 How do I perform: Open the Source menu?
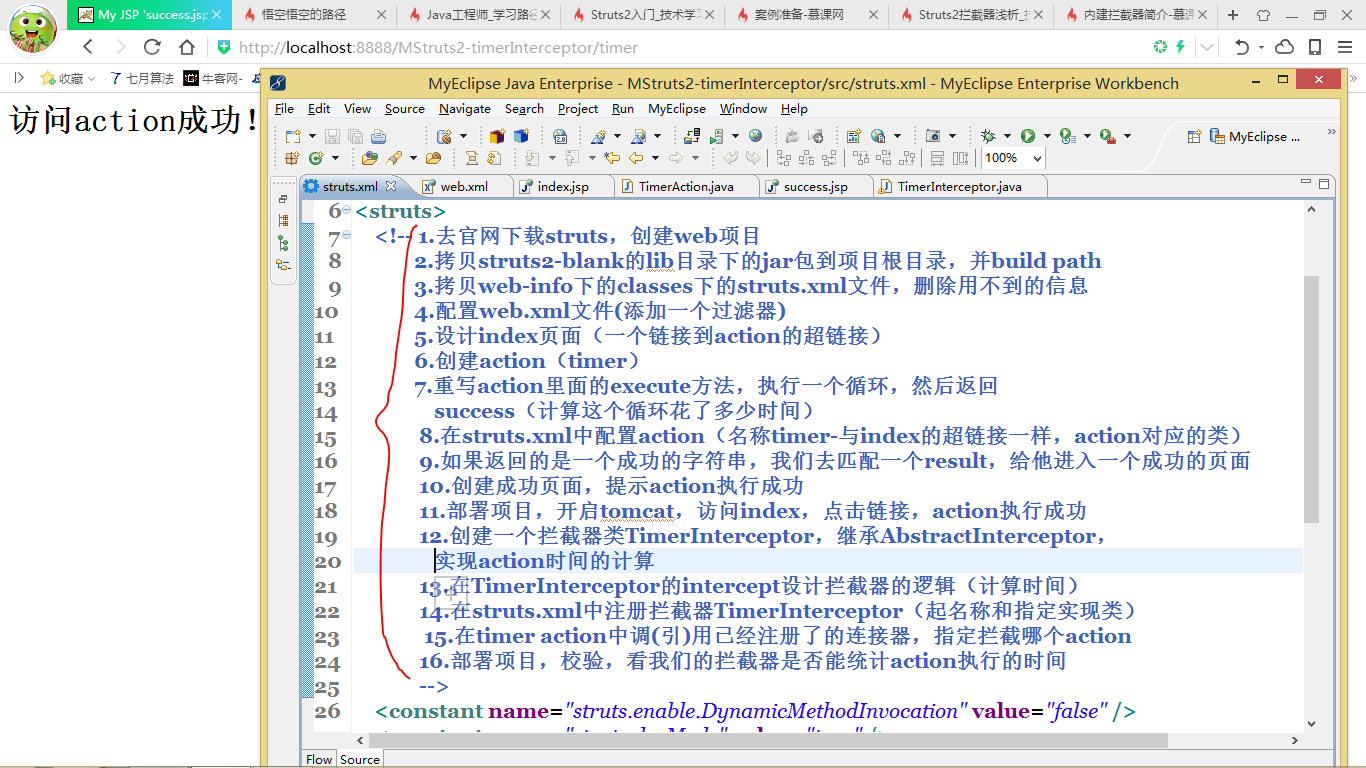click(x=404, y=109)
